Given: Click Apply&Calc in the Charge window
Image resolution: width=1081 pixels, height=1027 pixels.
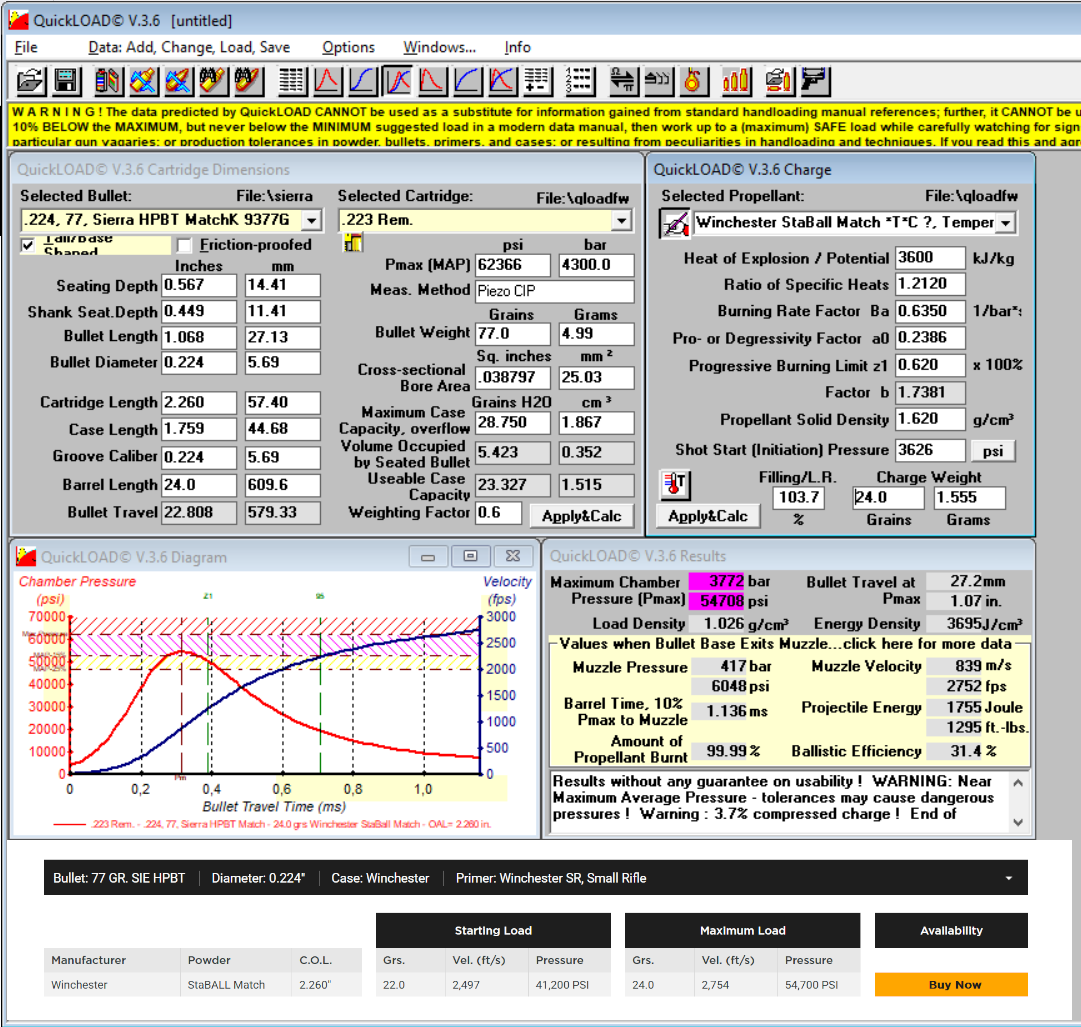Looking at the screenshot, I should (x=708, y=516).
